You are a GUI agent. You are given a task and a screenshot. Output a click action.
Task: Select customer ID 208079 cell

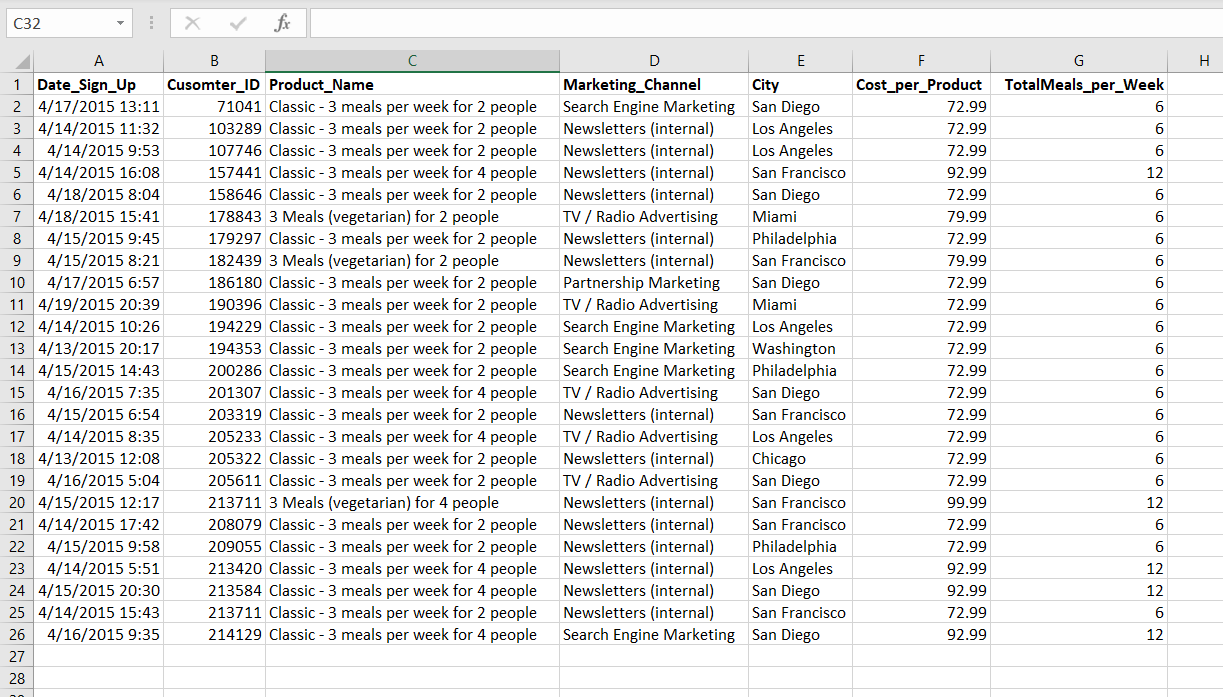pyautogui.click(x=214, y=525)
